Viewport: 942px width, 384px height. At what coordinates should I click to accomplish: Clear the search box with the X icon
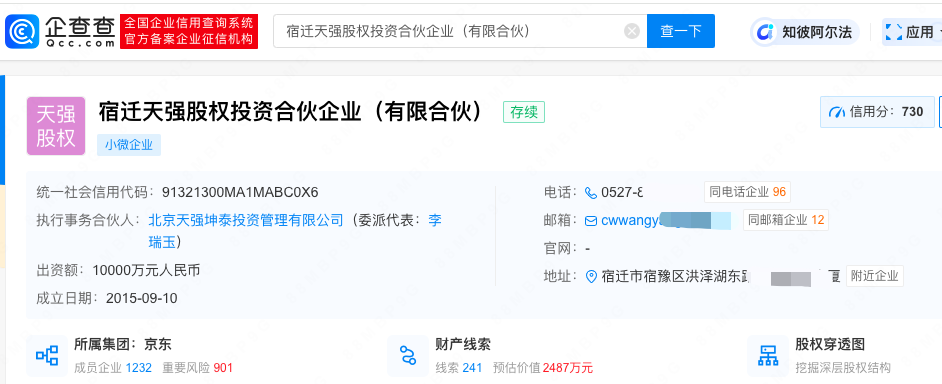pos(631,31)
